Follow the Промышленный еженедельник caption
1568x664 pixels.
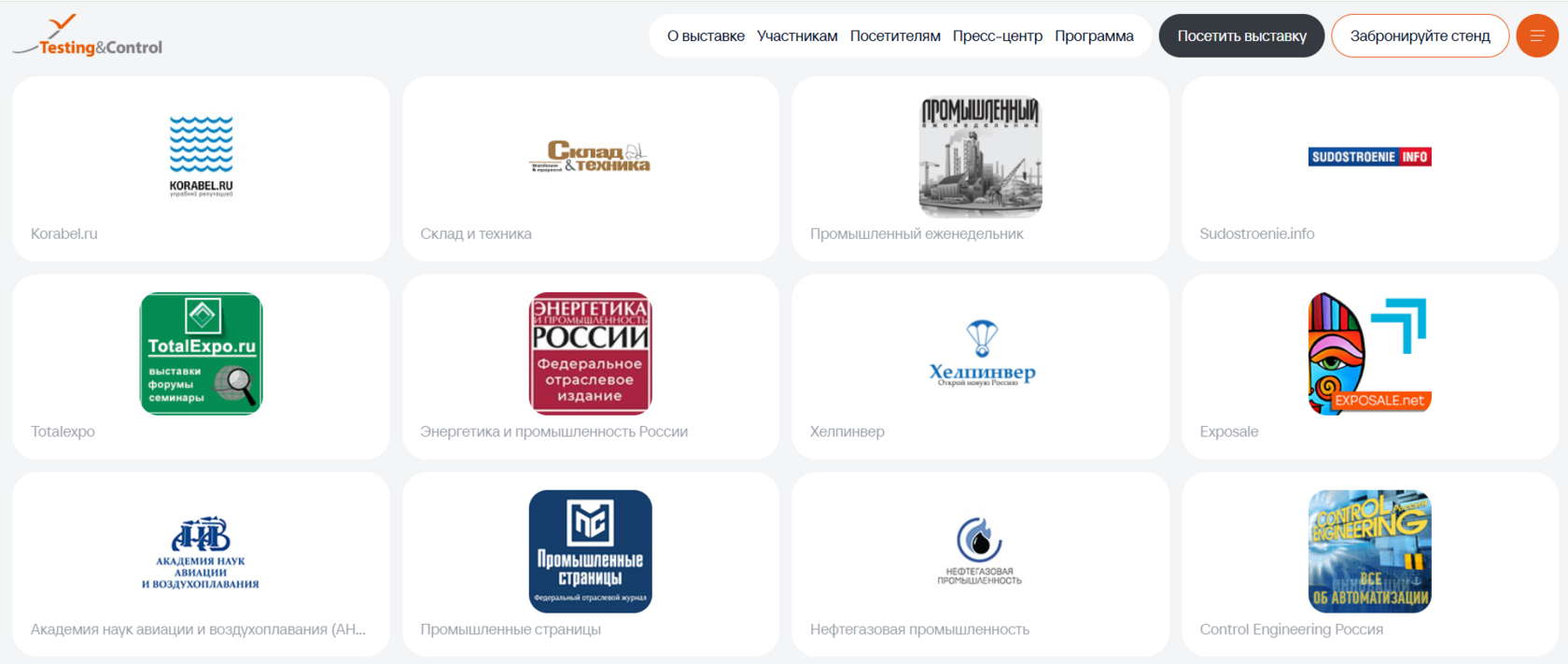pos(917,233)
